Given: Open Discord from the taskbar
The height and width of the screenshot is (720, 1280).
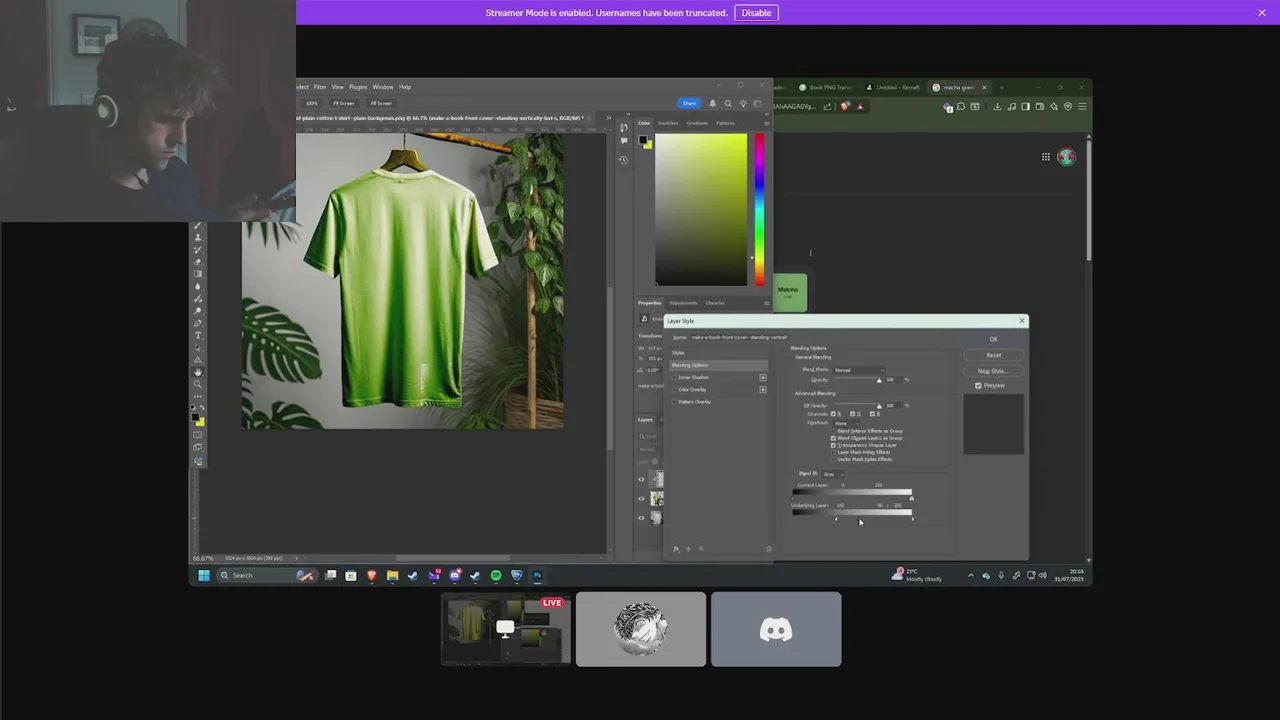Looking at the screenshot, I should point(455,576).
